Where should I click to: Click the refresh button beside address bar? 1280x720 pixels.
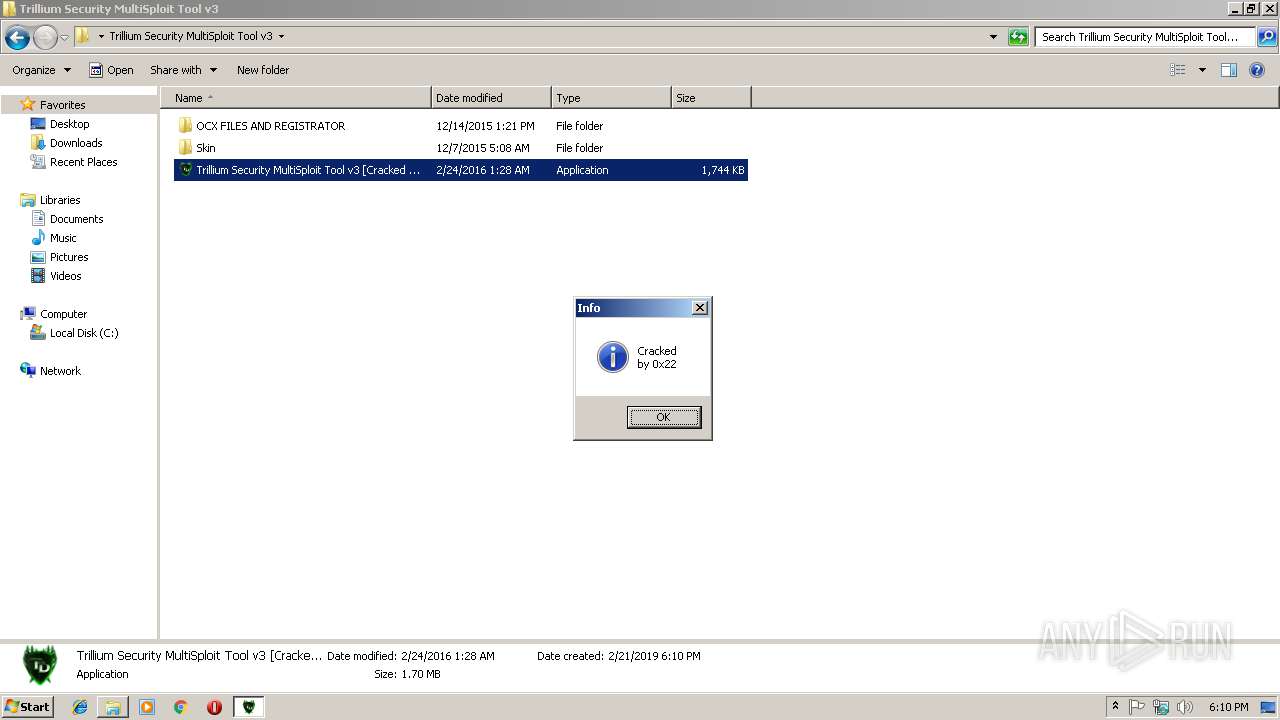click(x=1018, y=37)
